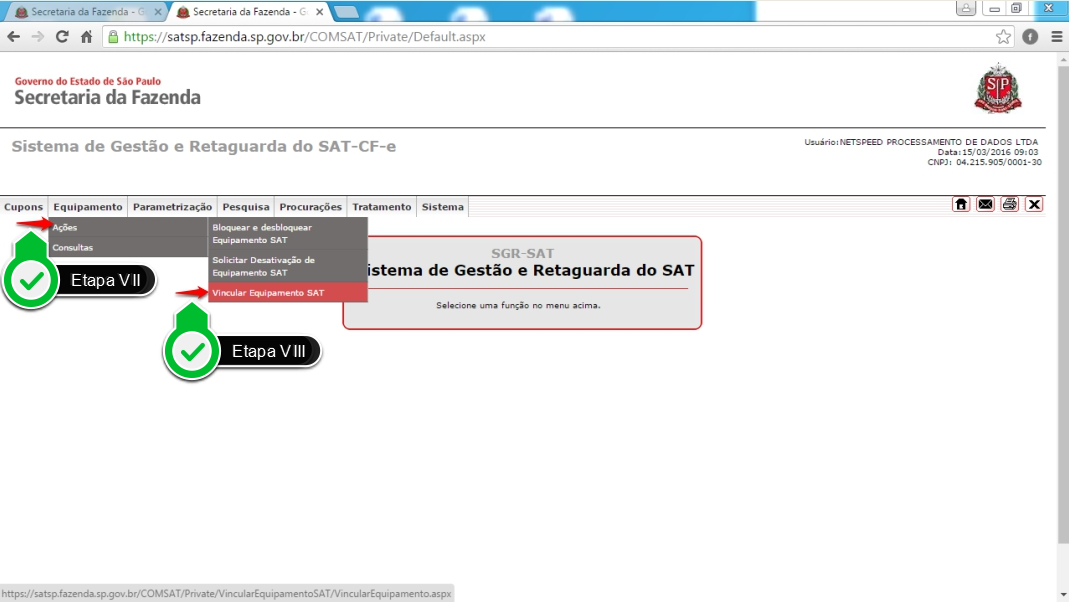Screen dimensions: 1069x602
Task: Select the Consultas submenu item
Action: coord(128,247)
